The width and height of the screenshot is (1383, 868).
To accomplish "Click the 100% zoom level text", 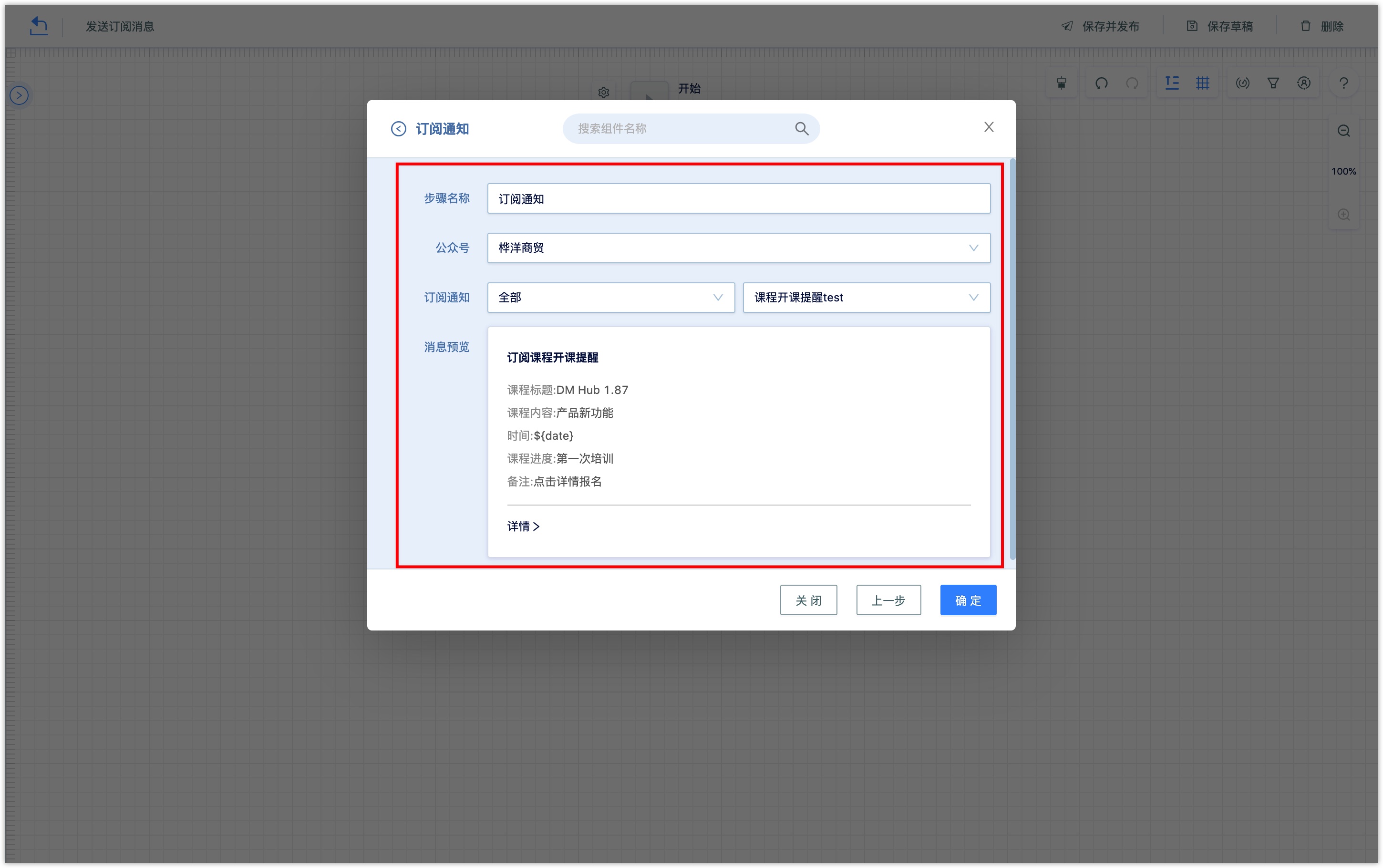I will click(x=1343, y=171).
